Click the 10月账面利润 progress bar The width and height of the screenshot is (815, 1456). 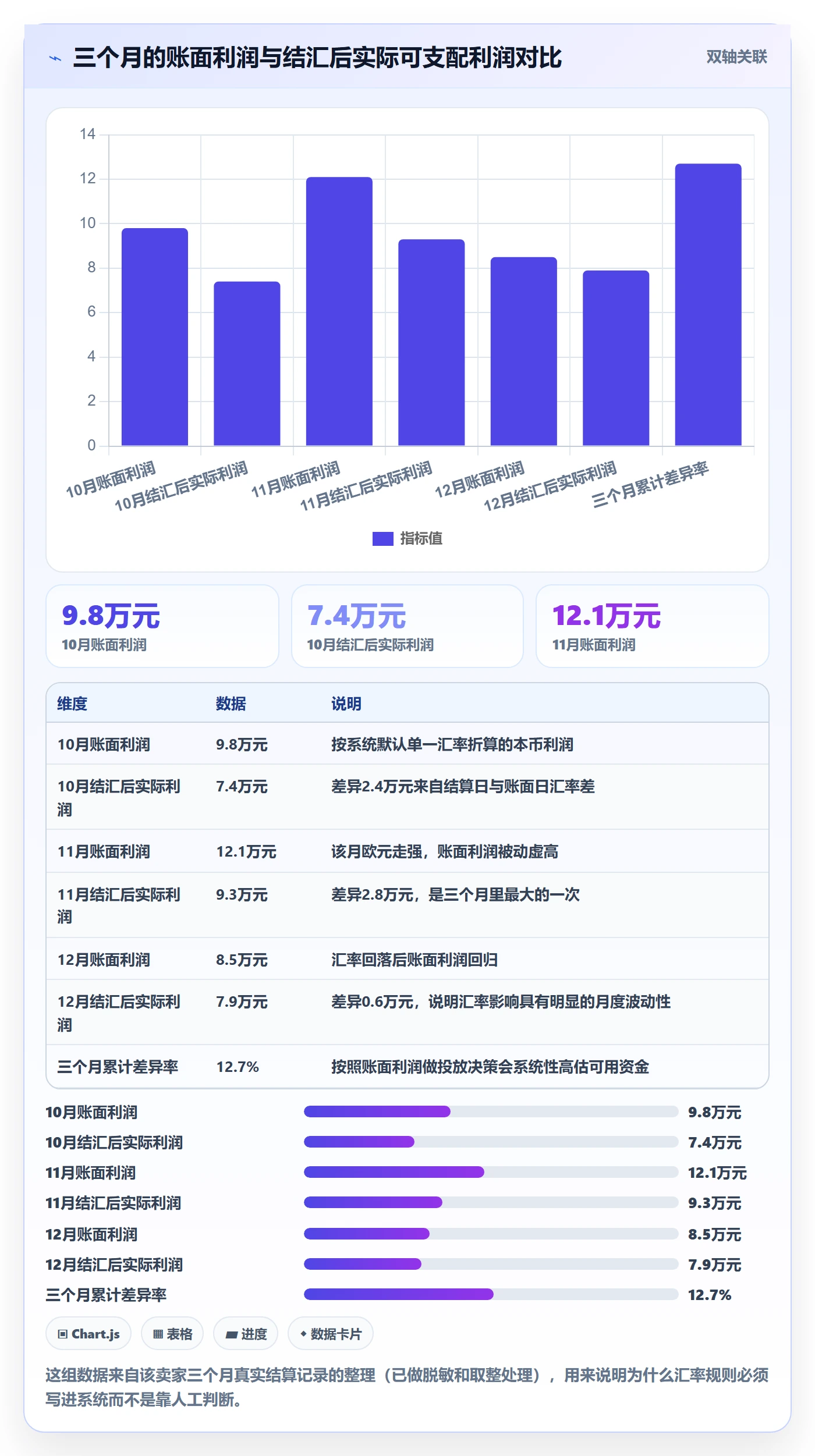click(491, 1111)
